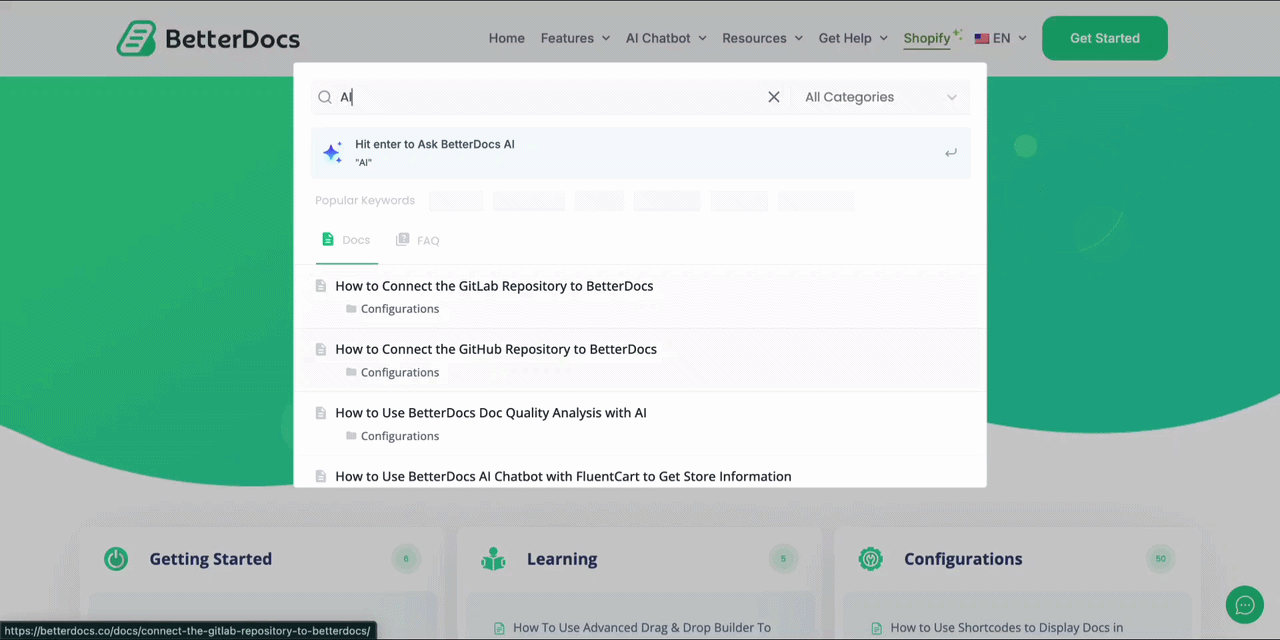Expand the Features menu
Screen dimensions: 1280x640
pyautogui.click(x=575, y=38)
